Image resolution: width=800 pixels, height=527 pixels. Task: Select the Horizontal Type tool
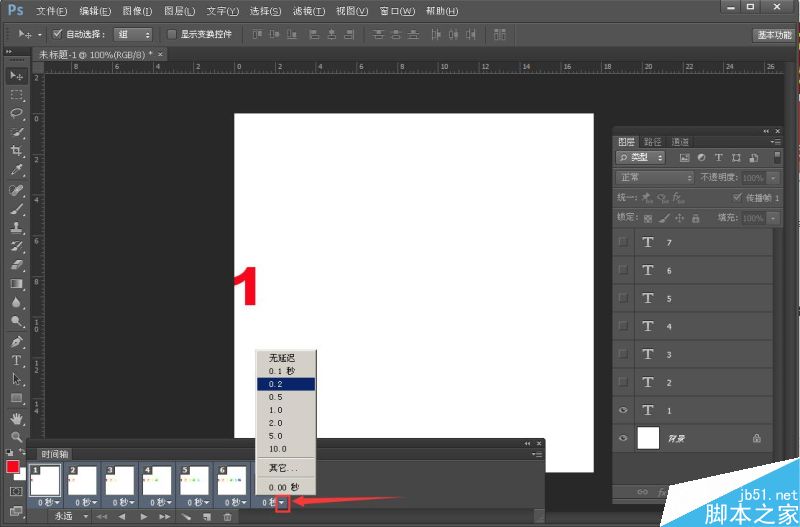pos(17,360)
